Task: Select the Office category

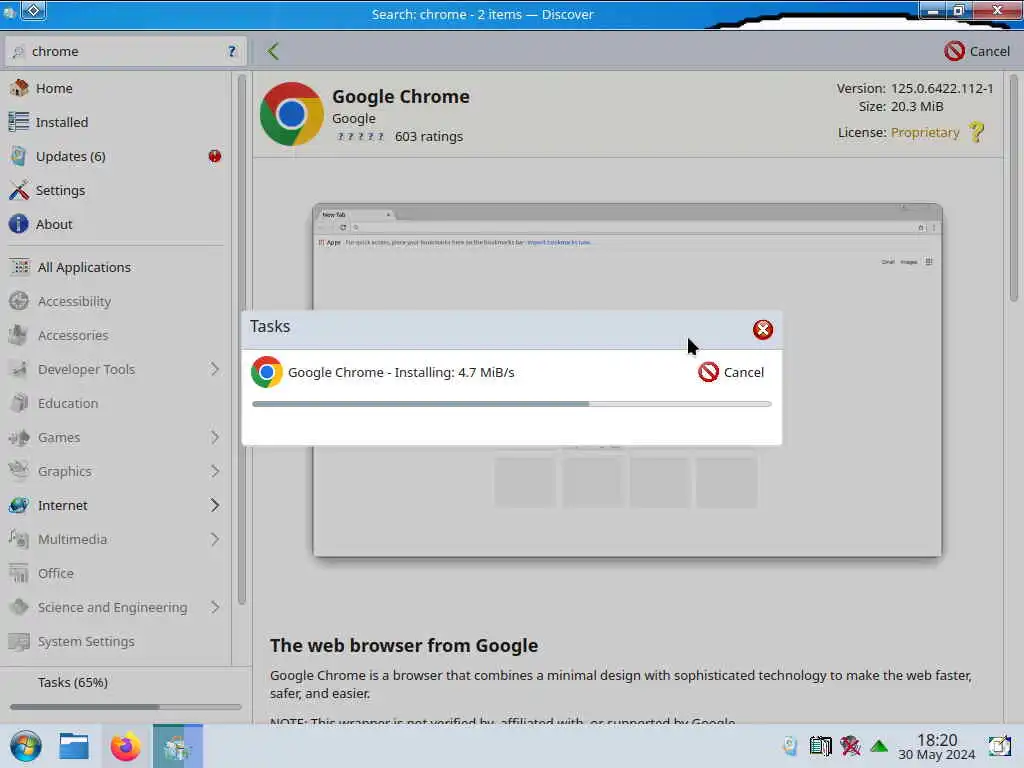Action: 116,573
